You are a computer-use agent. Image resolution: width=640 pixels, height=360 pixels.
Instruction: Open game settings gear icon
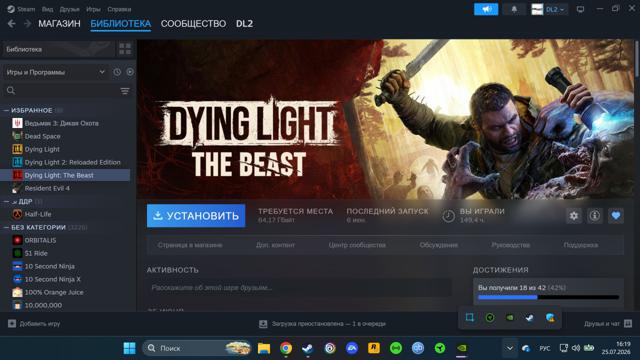pyautogui.click(x=573, y=216)
